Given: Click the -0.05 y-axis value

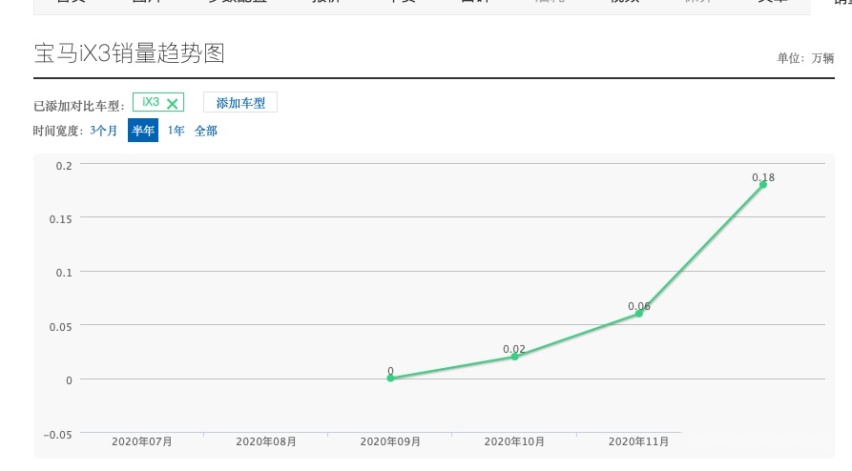Looking at the screenshot, I should 58,435.
